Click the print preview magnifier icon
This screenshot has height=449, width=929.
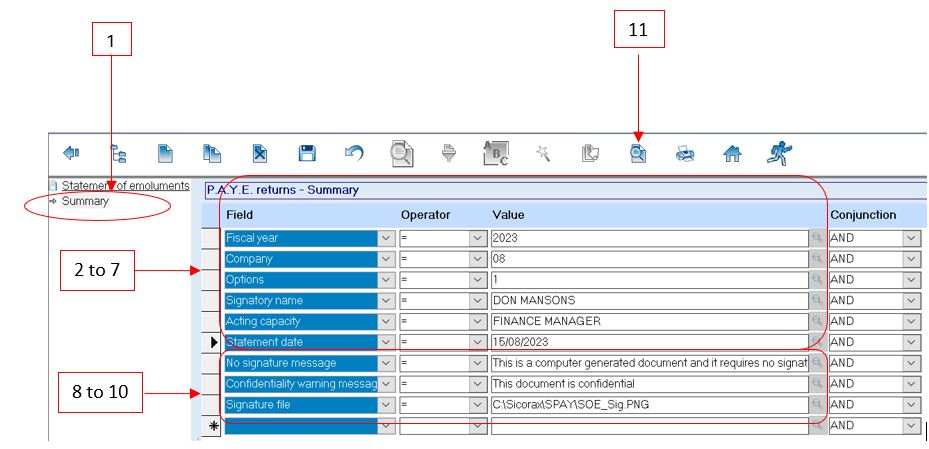pyautogui.click(x=637, y=153)
